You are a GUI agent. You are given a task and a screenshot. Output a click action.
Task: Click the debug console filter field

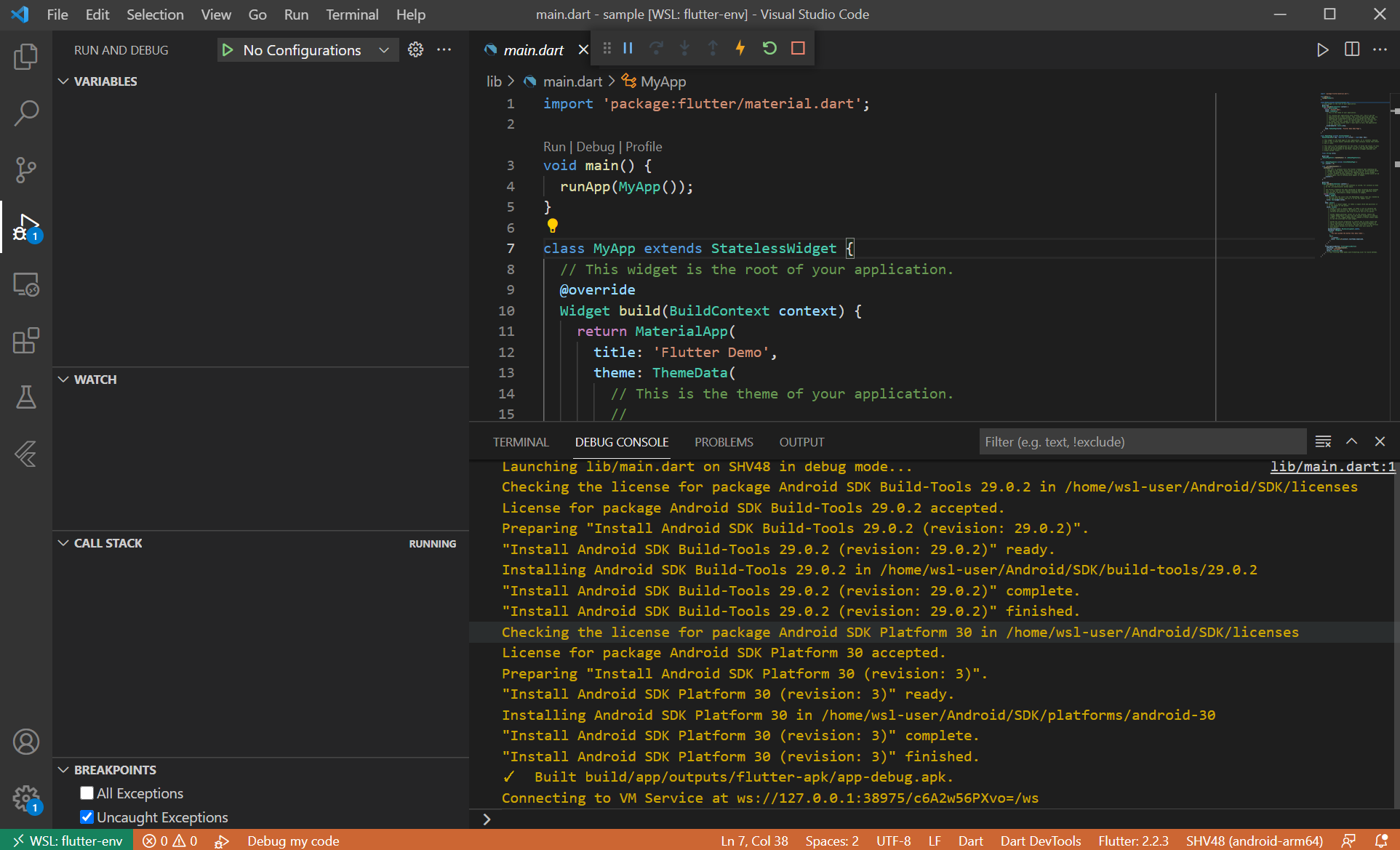tap(1142, 441)
